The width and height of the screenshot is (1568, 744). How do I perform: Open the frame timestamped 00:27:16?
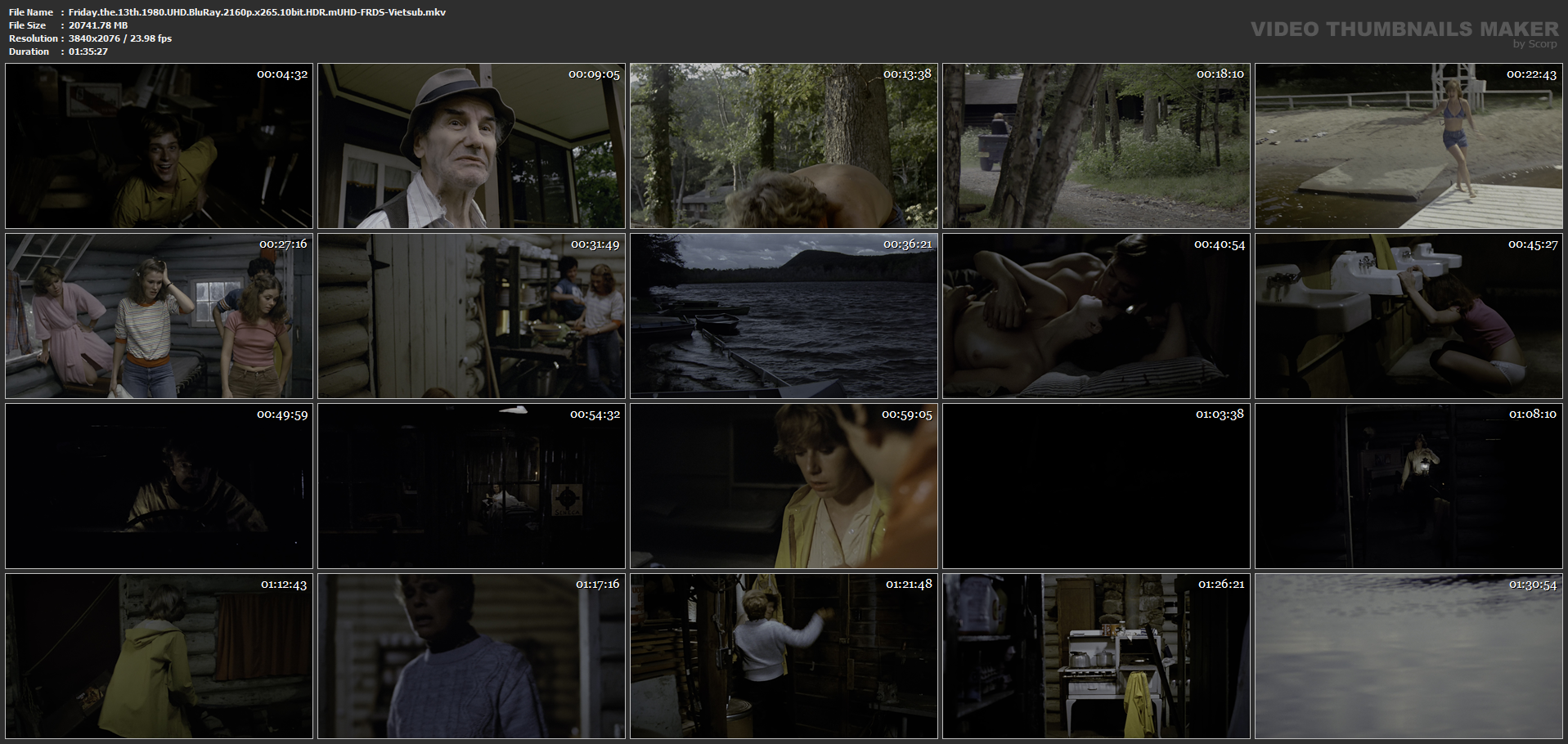159,316
